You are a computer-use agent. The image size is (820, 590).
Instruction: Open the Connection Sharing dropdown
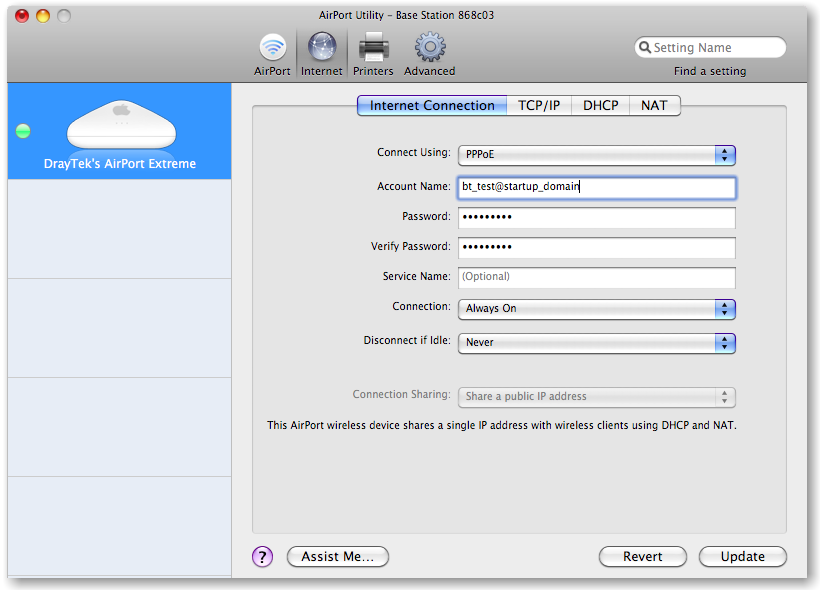[x=596, y=397]
